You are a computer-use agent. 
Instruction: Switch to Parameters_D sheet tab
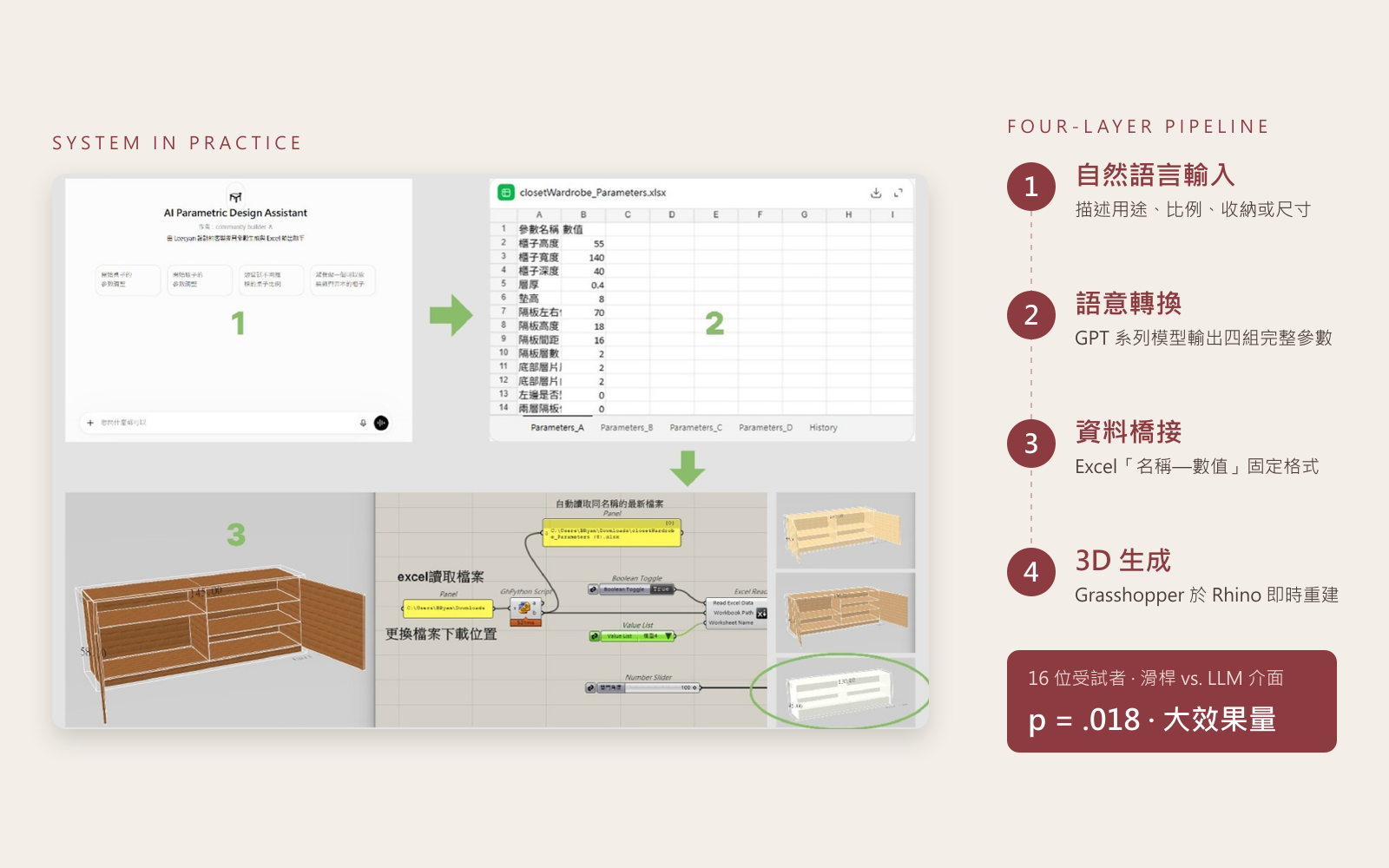766,428
